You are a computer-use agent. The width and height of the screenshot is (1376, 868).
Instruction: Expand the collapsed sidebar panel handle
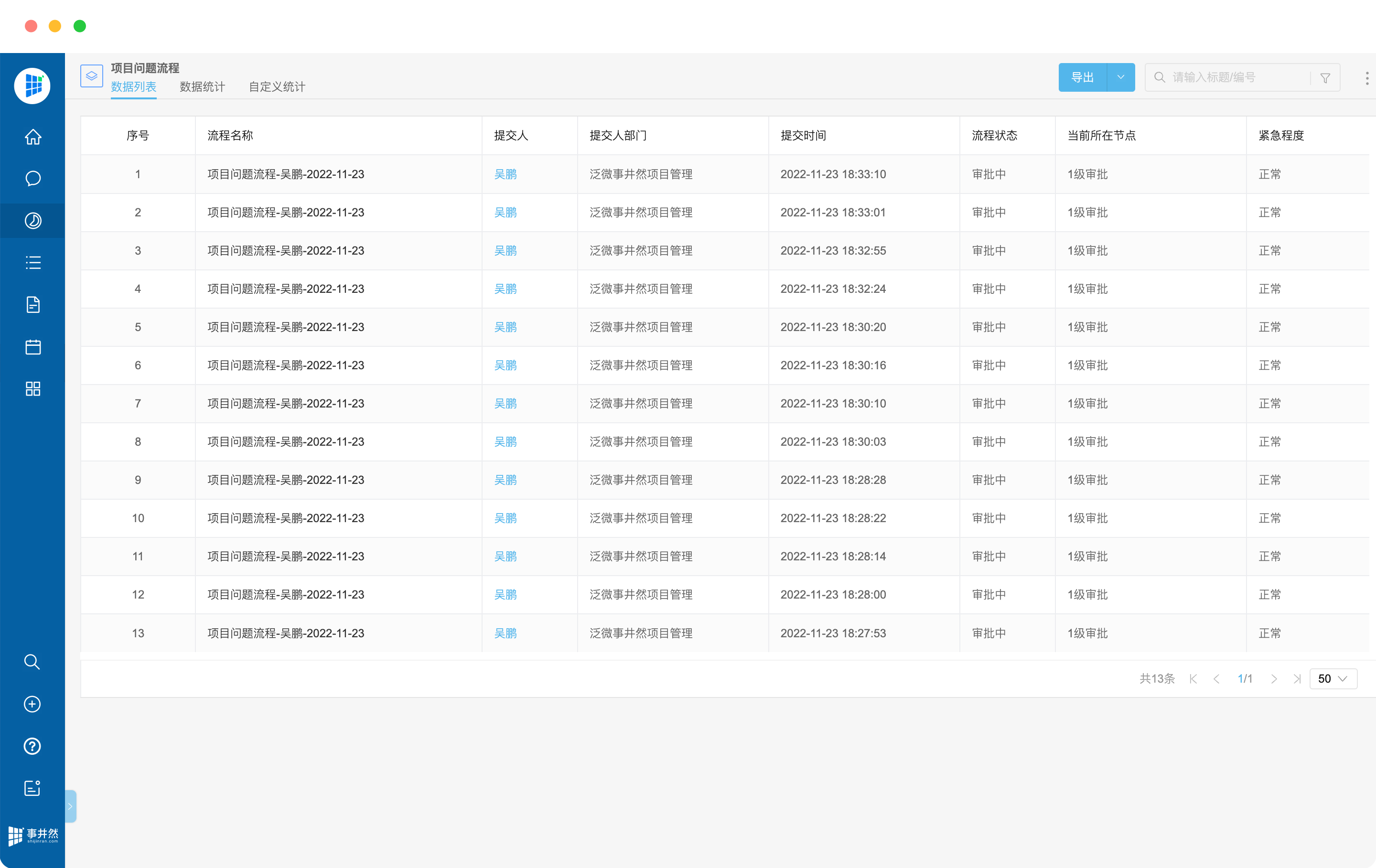click(70, 806)
